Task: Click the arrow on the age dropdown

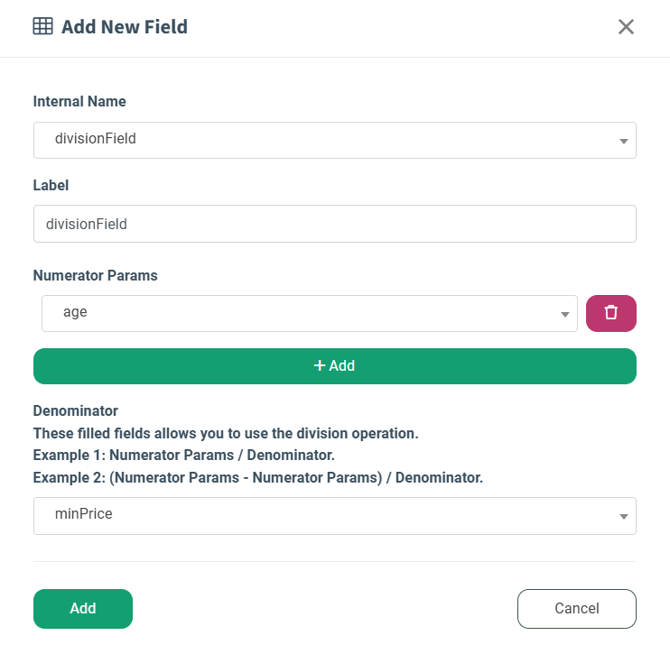Action: point(566,314)
